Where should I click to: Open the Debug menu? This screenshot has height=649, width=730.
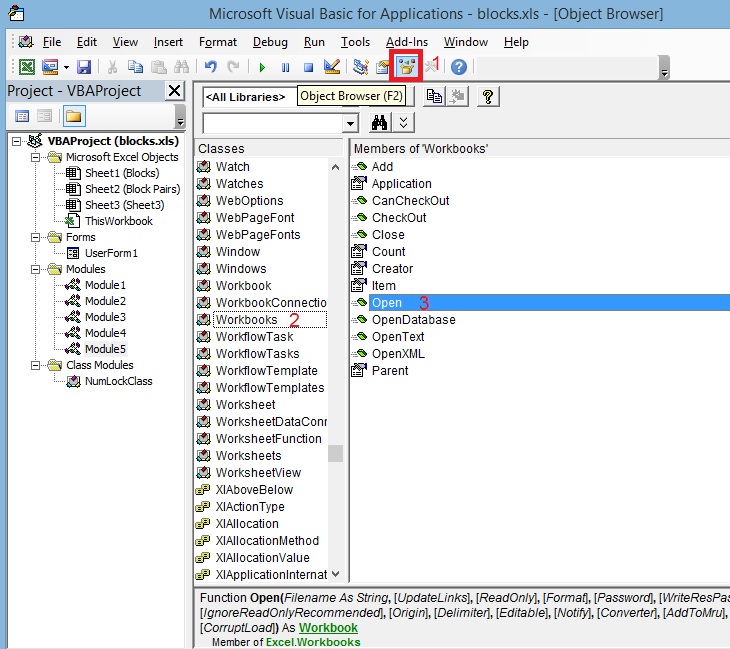(x=270, y=42)
